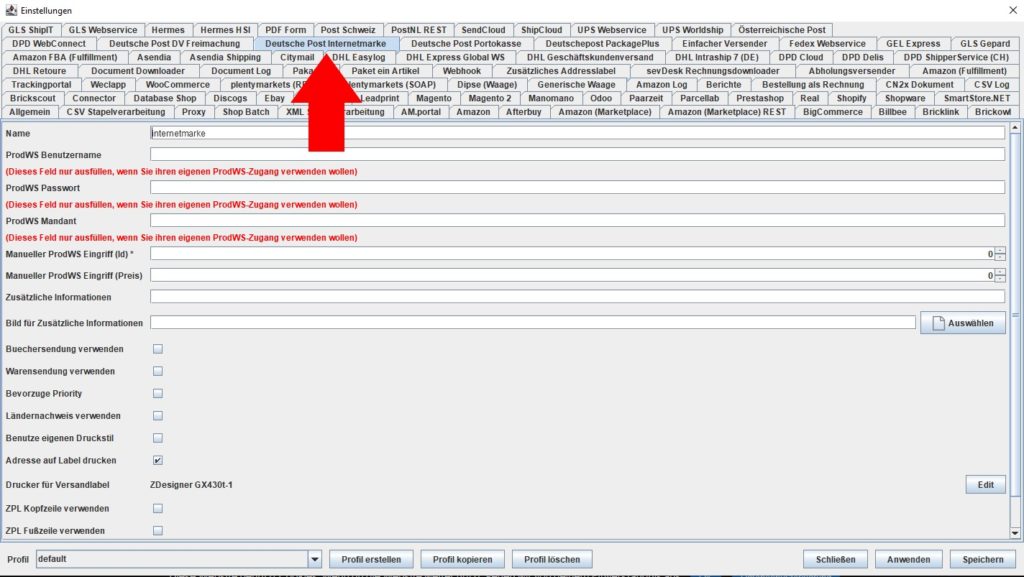Select the Webhook tab

[462, 71]
